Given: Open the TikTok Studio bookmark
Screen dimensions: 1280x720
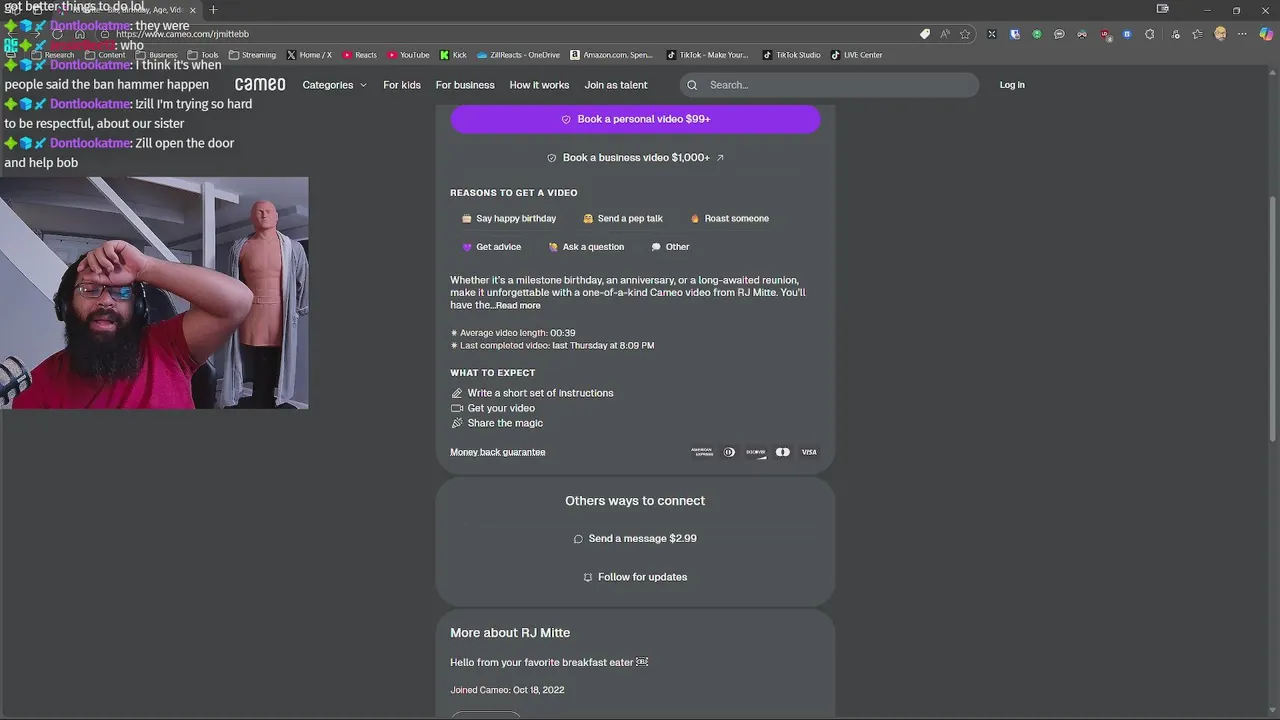Looking at the screenshot, I should pos(791,55).
